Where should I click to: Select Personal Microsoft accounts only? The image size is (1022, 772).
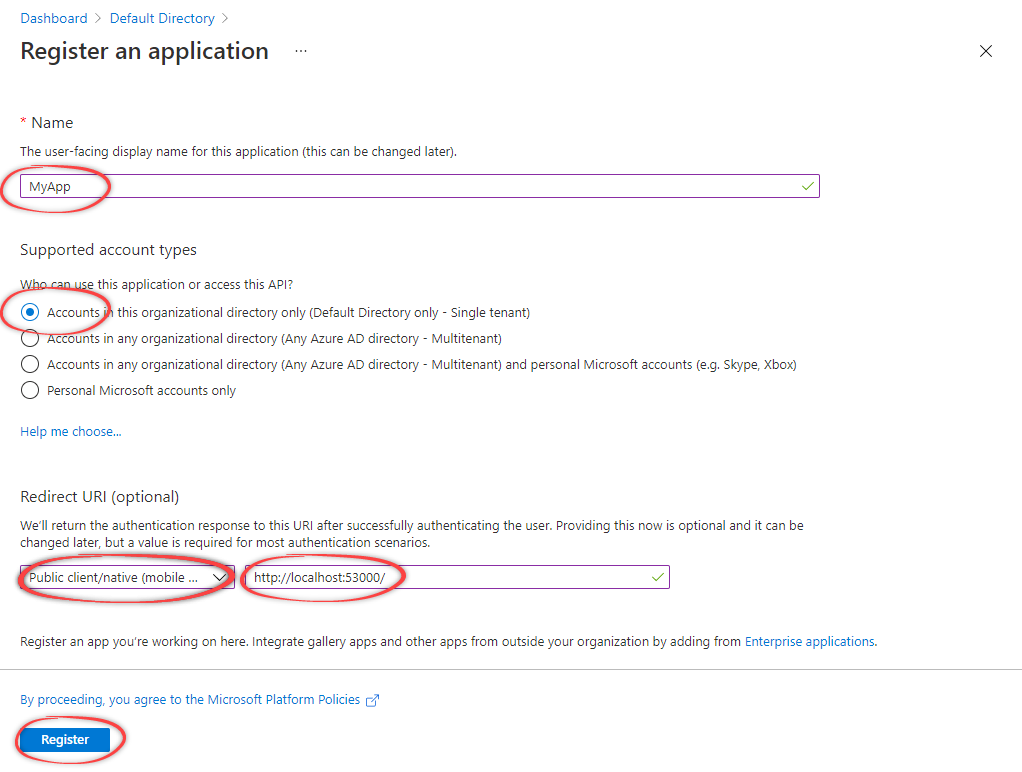(30, 390)
